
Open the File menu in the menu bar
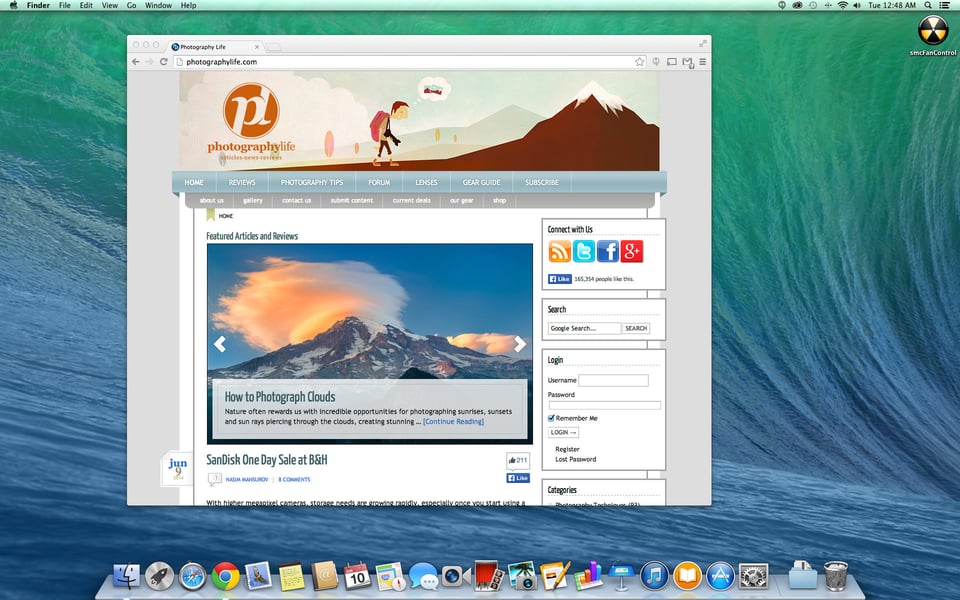[64, 5]
